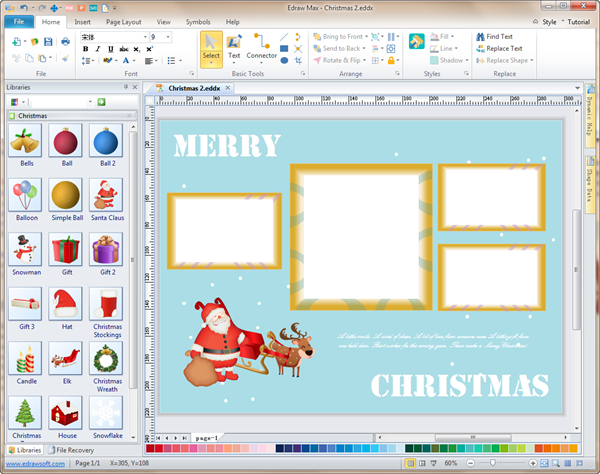The image size is (600, 474).
Task: Toggle Underline formatting
Action: 111,49
